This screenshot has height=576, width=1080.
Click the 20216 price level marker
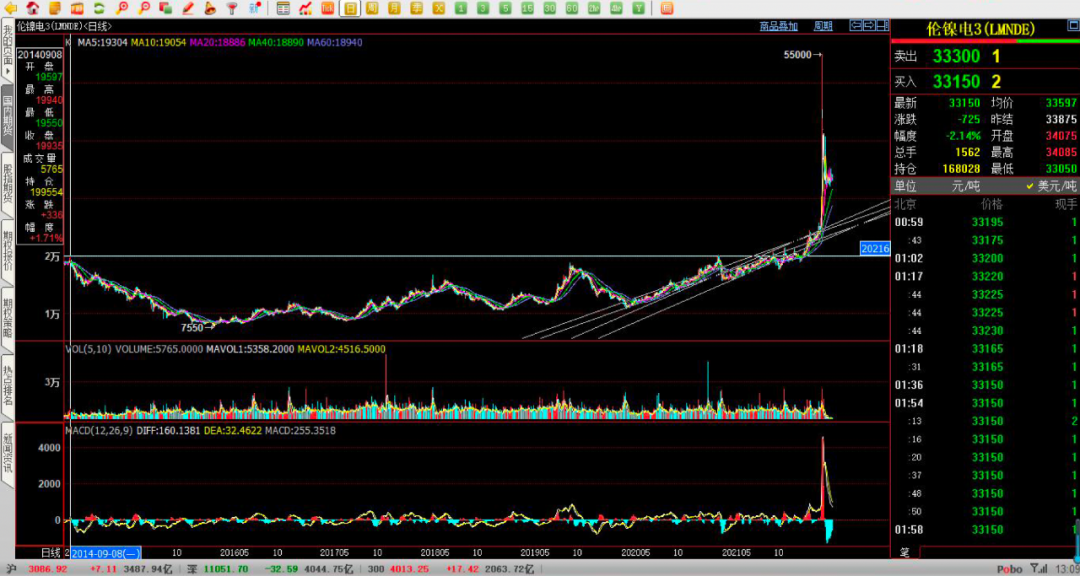tap(874, 248)
